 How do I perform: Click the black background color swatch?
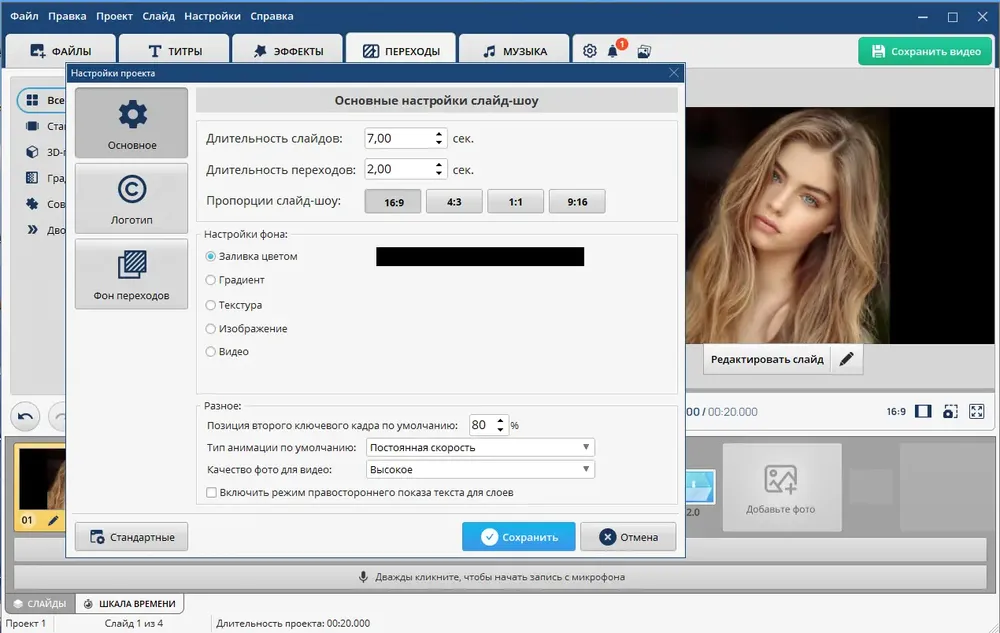pyautogui.click(x=480, y=256)
